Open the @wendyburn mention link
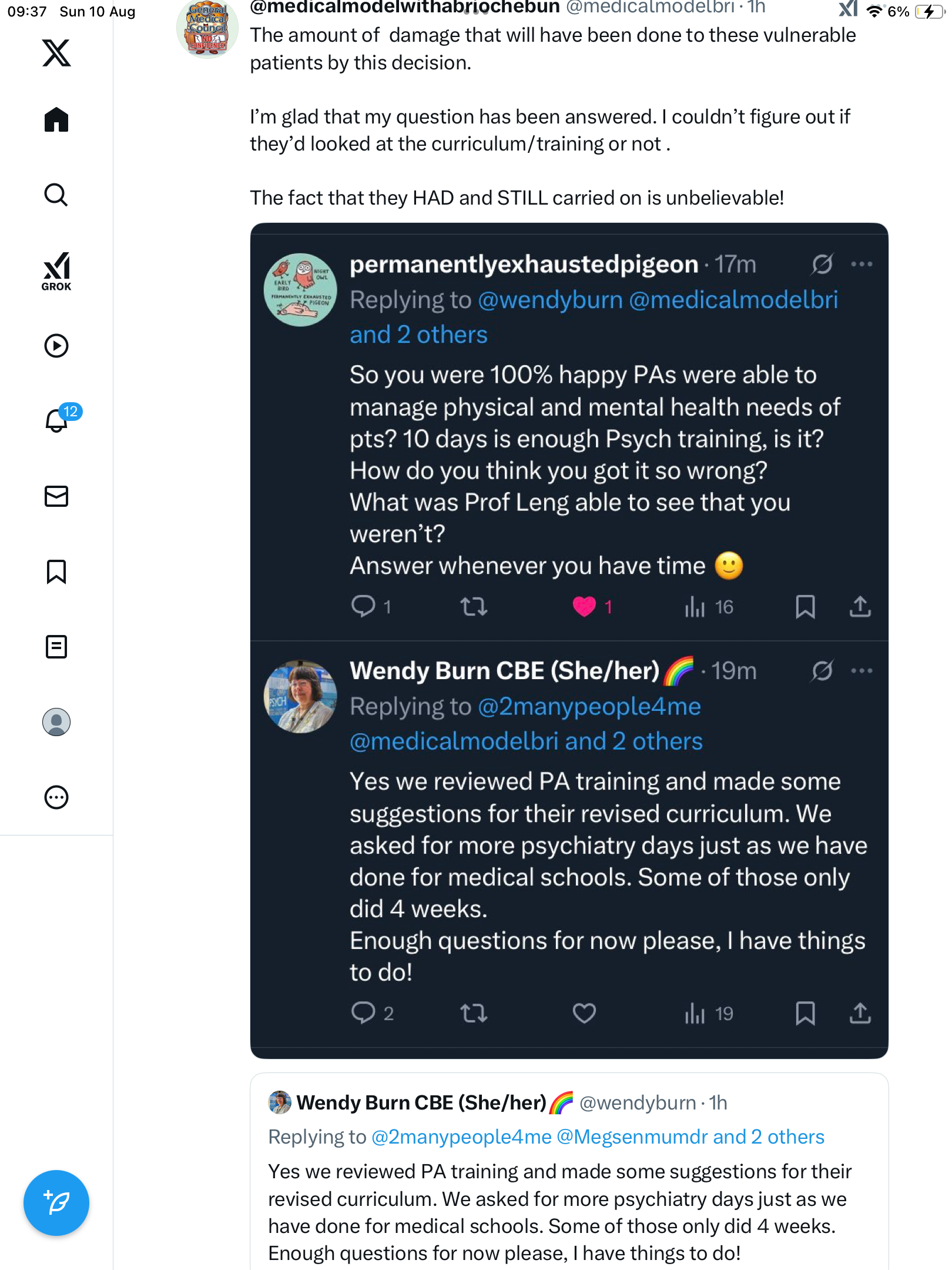952x1270 pixels. click(x=550, y=300)
